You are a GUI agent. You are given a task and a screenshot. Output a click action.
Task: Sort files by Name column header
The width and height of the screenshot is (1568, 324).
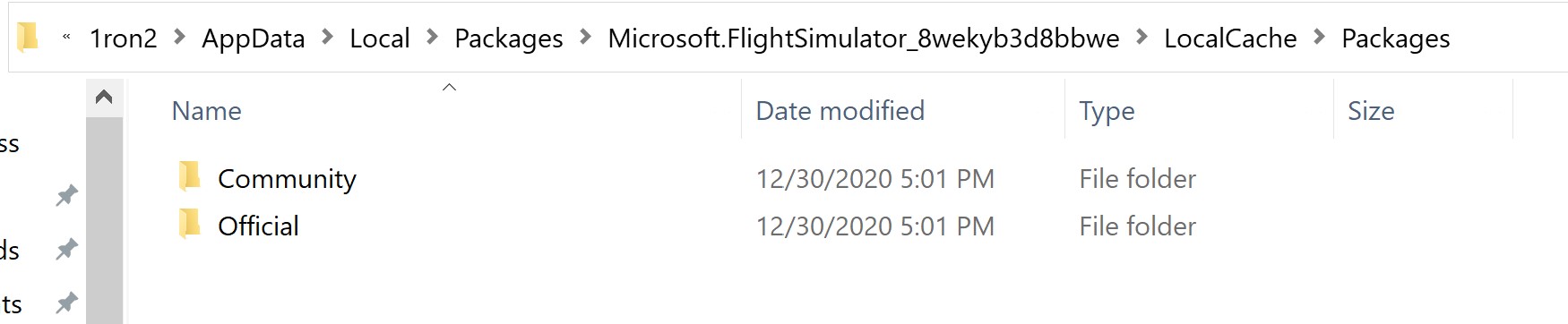pyautogui.click(x=435, y=110)
